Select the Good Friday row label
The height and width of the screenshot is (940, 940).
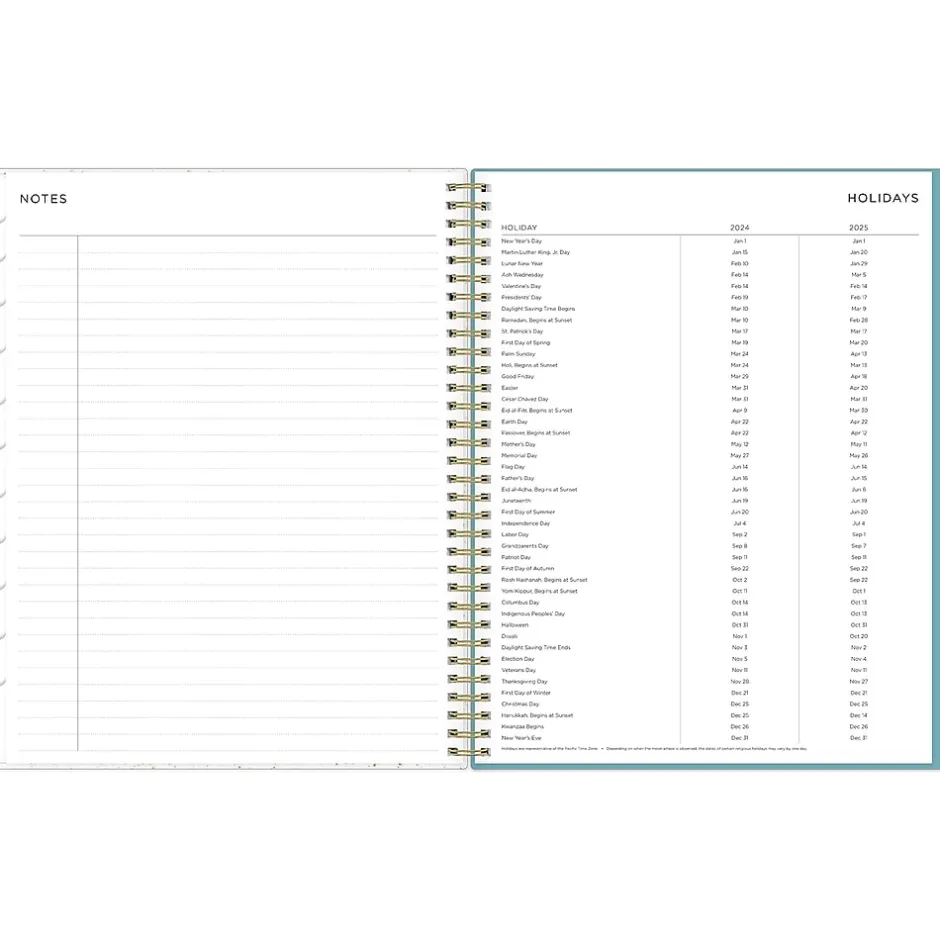(x=517, y=377)
